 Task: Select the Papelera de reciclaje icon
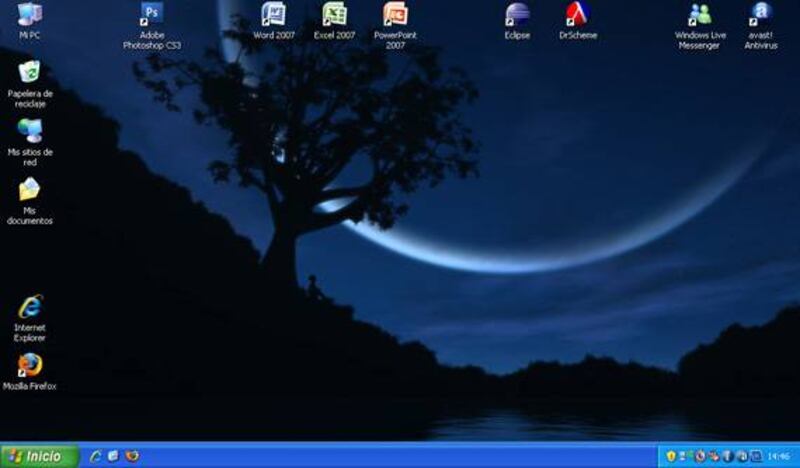click(29, 73)
